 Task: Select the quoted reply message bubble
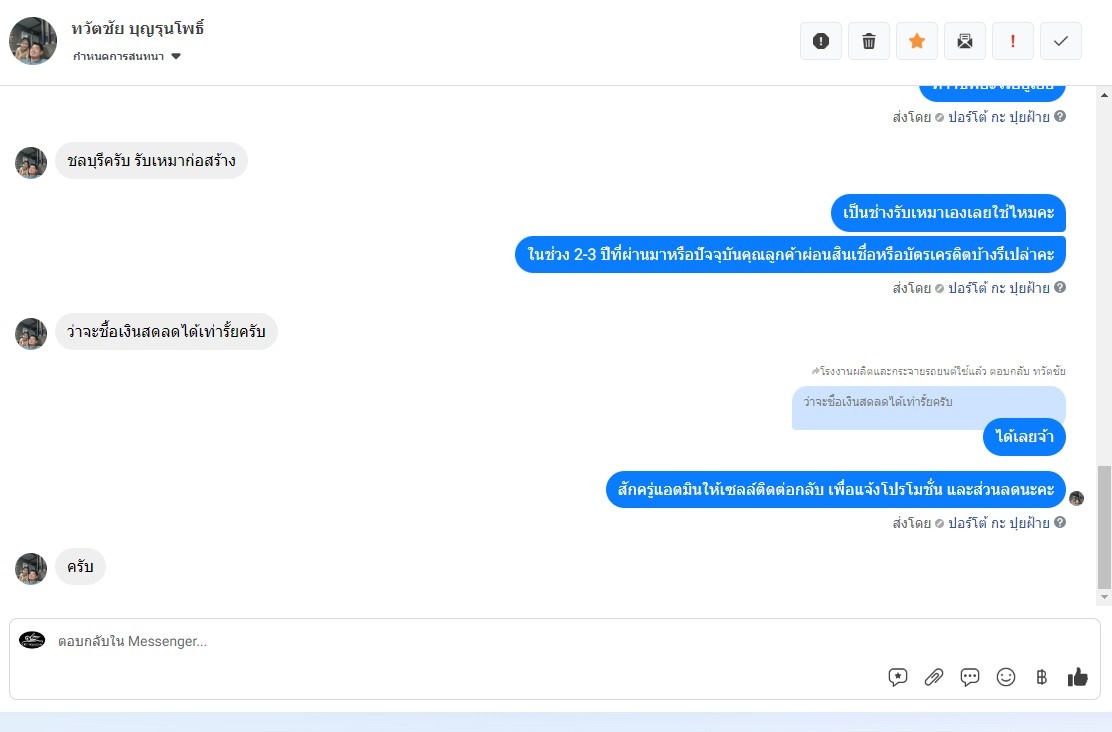click(x=928, y=408)
